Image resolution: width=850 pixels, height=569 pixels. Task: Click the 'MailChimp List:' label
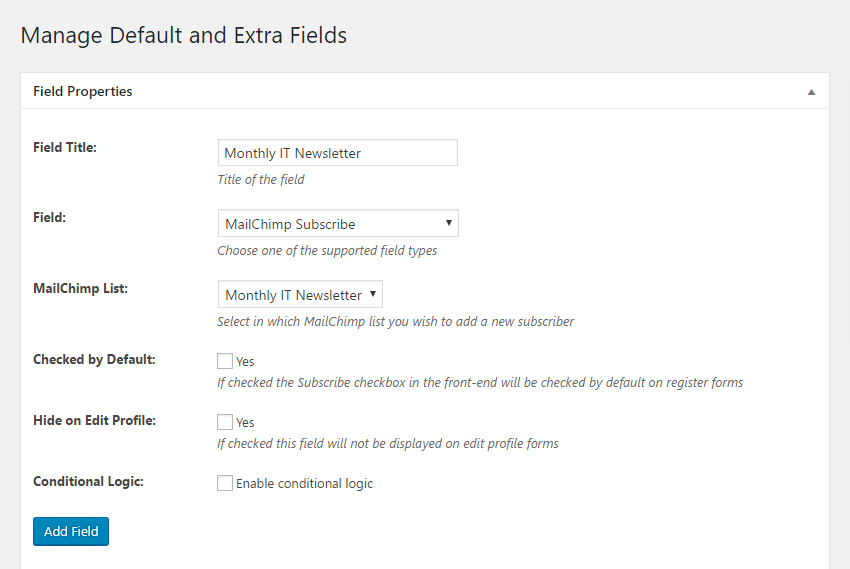(80, 288)
